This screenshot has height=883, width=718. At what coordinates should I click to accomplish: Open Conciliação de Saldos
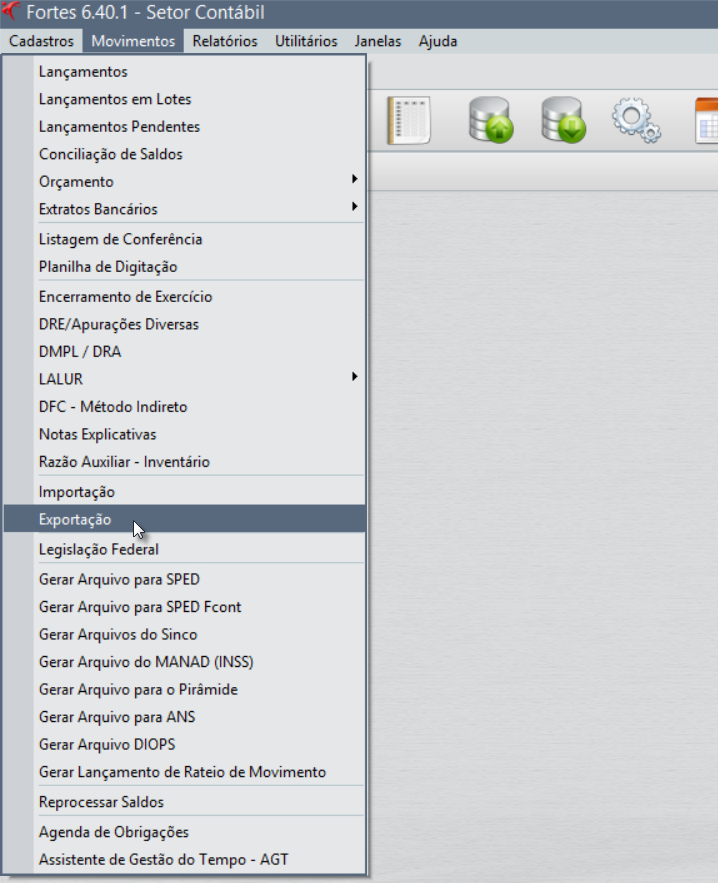pos(110,154)
